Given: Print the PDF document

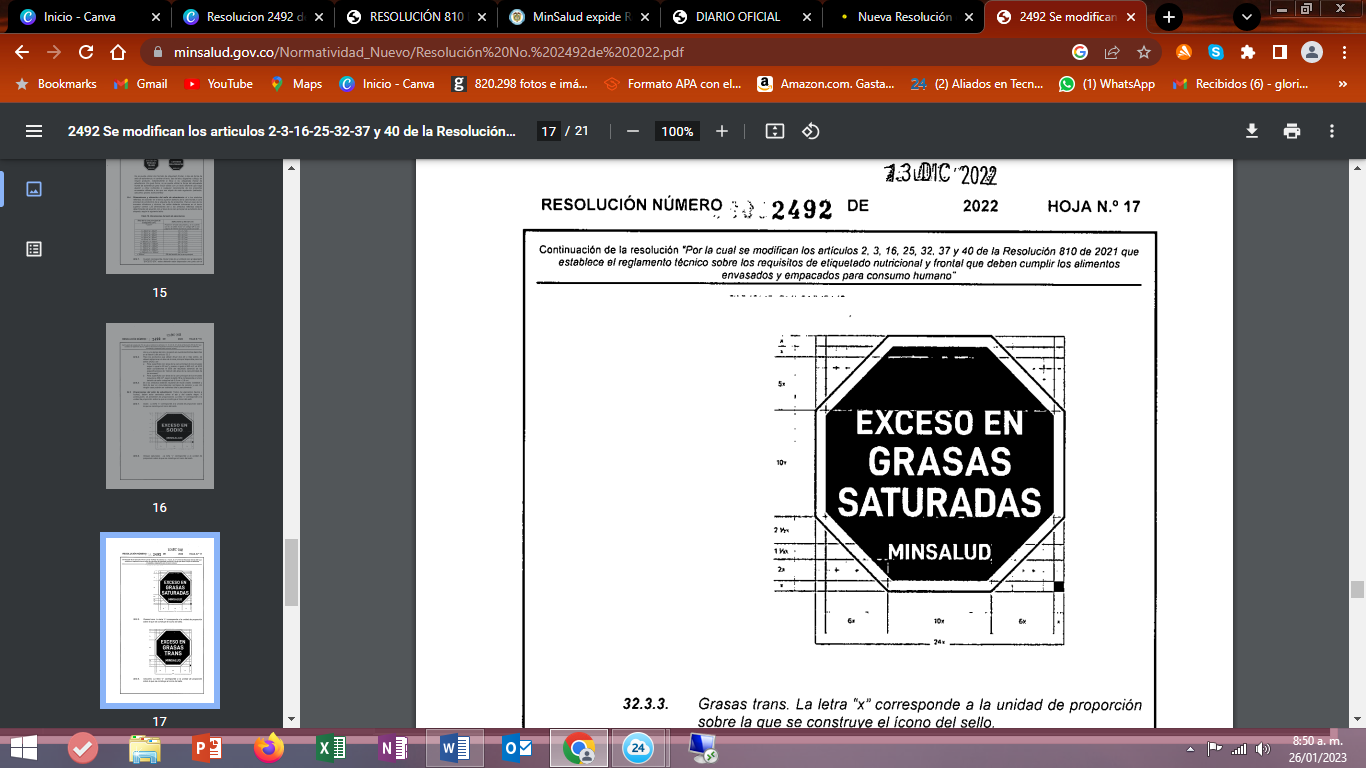Looking at the screenshot, I should [x=1292, y=131].
